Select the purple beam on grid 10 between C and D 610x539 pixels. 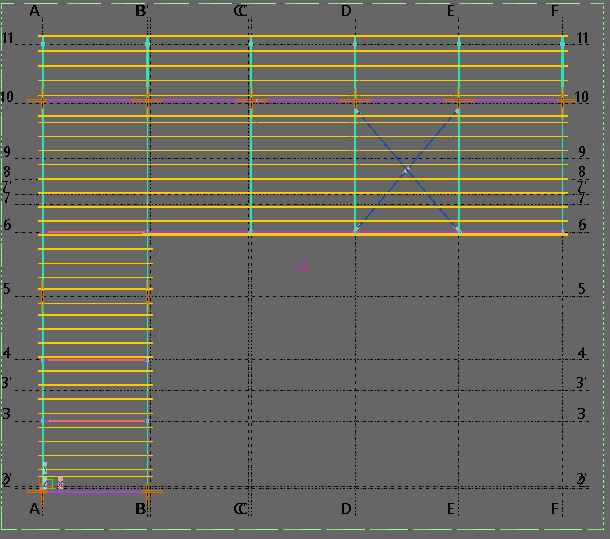click(300, 100)
